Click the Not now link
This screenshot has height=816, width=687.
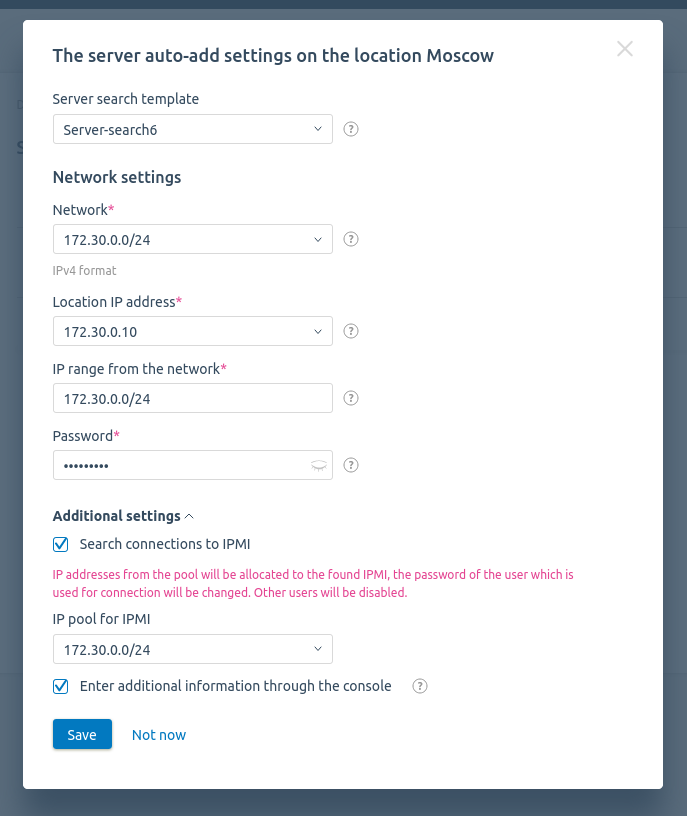point(159,735)
